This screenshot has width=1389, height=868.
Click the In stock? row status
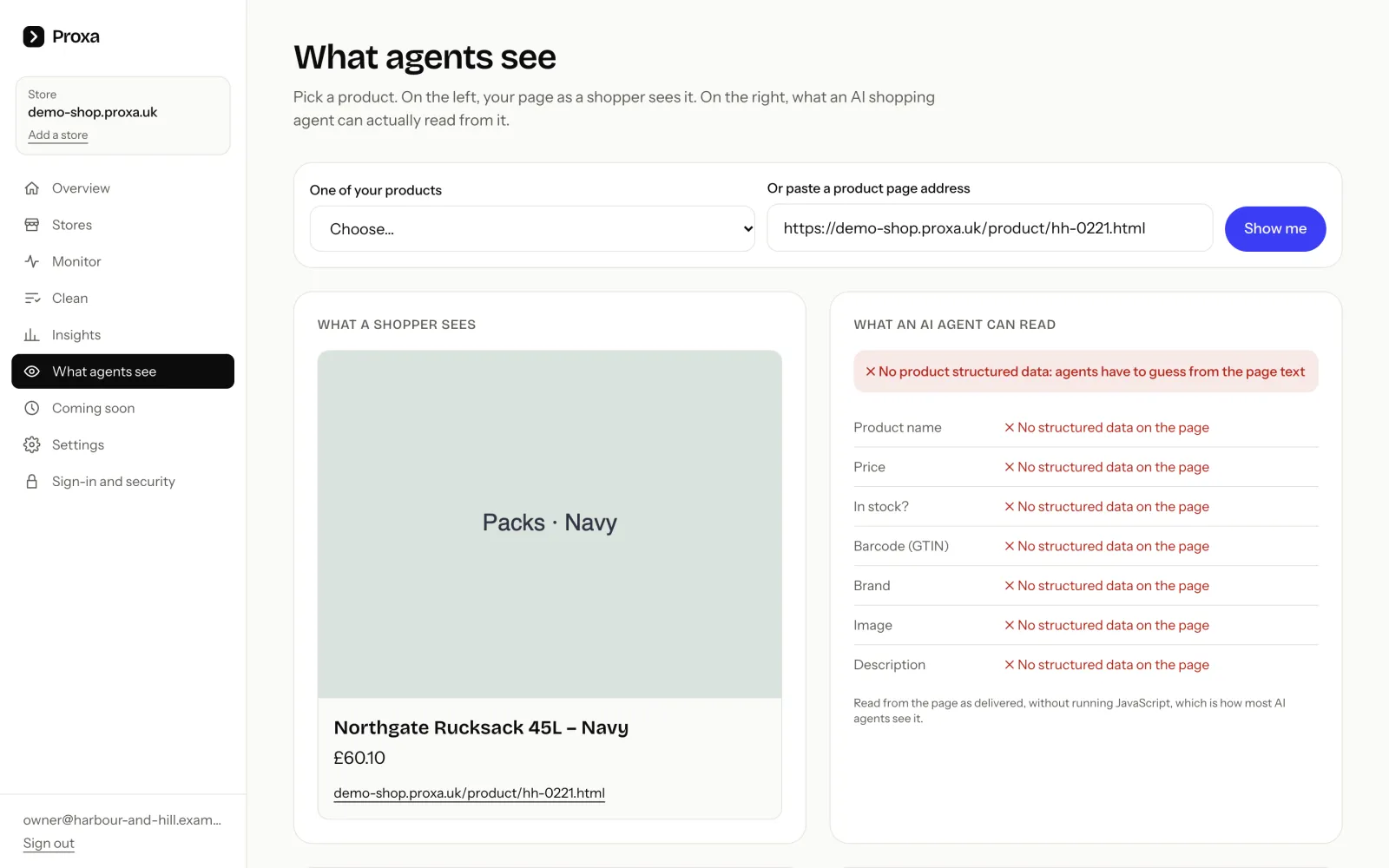tap(1107, 507)
